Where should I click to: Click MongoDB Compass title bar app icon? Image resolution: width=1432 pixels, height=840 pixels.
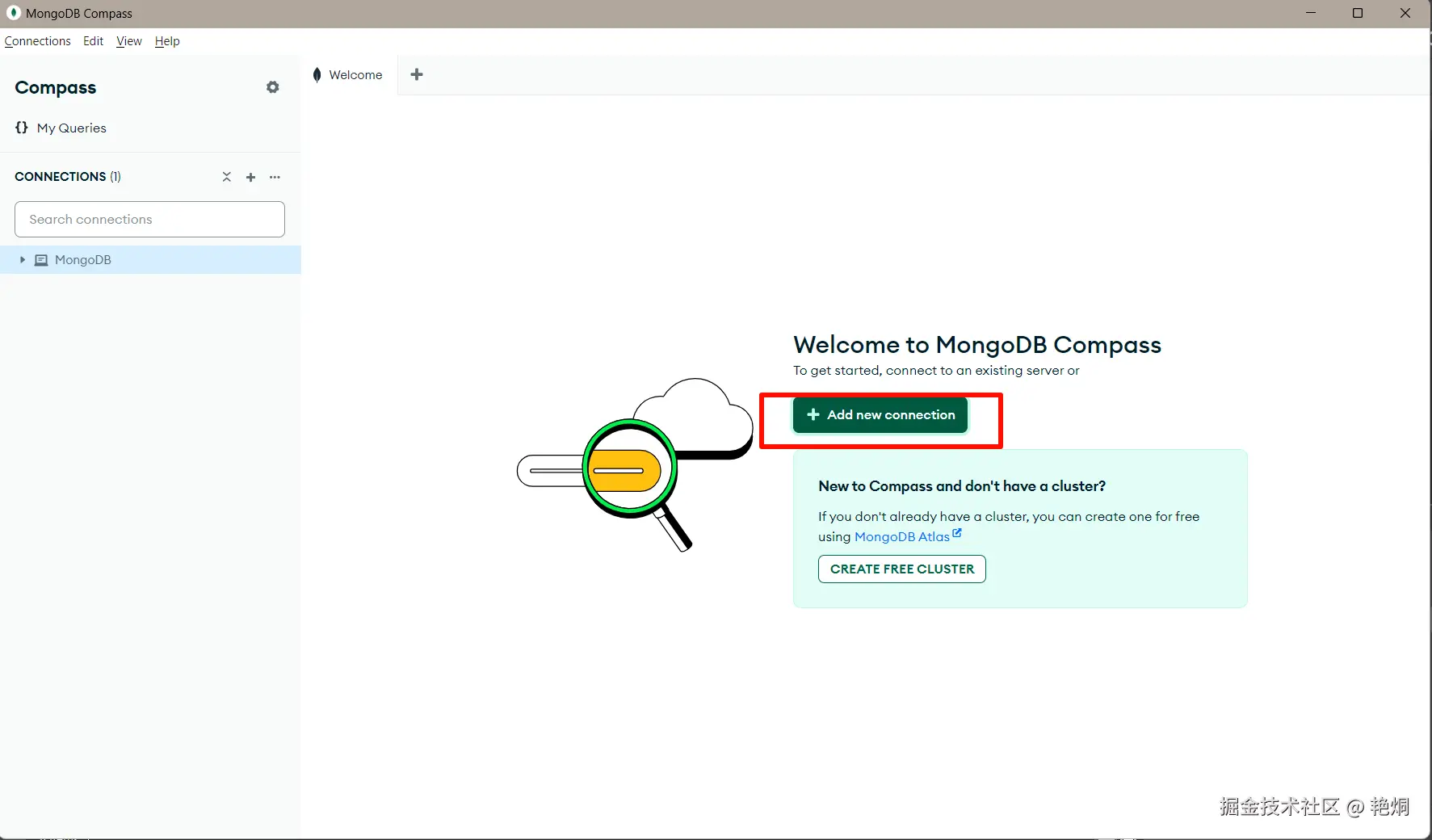pos(13,13)
